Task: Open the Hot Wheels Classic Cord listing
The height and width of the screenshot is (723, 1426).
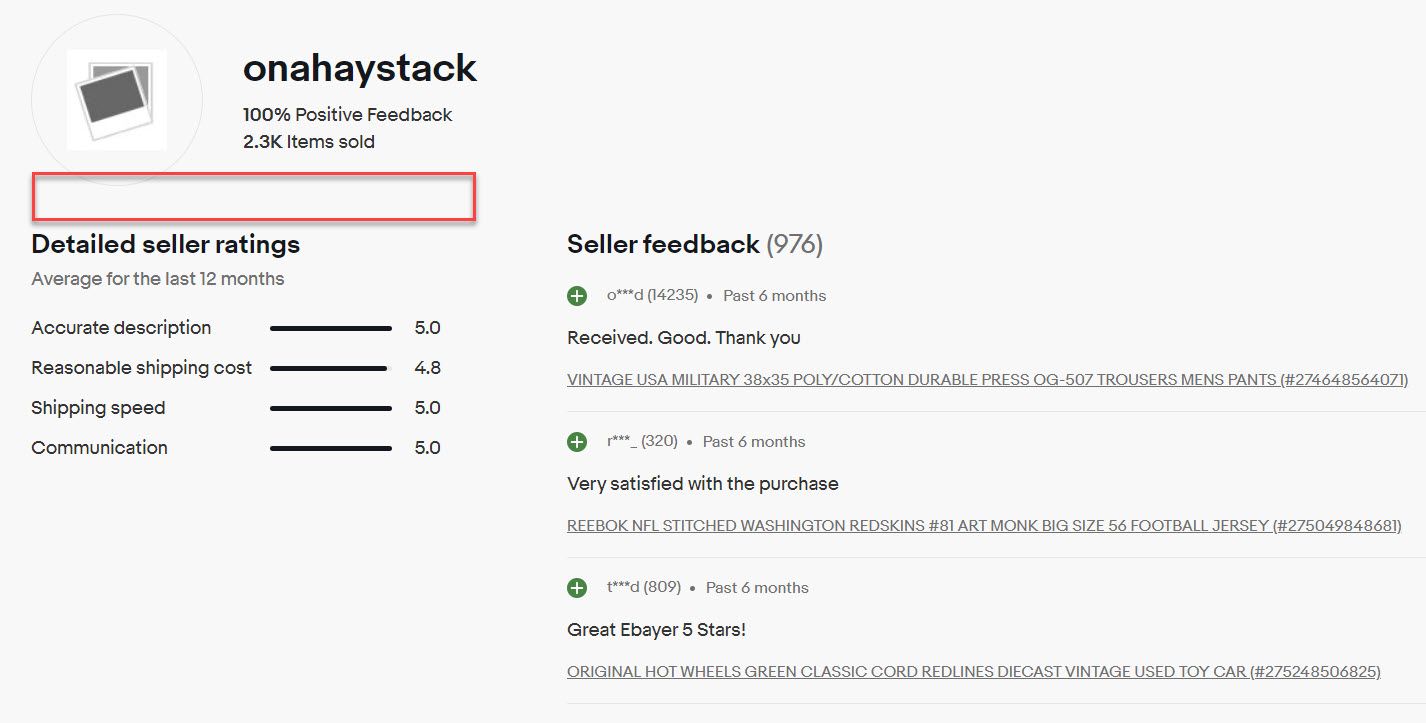Action: click(x=974, y=672)
